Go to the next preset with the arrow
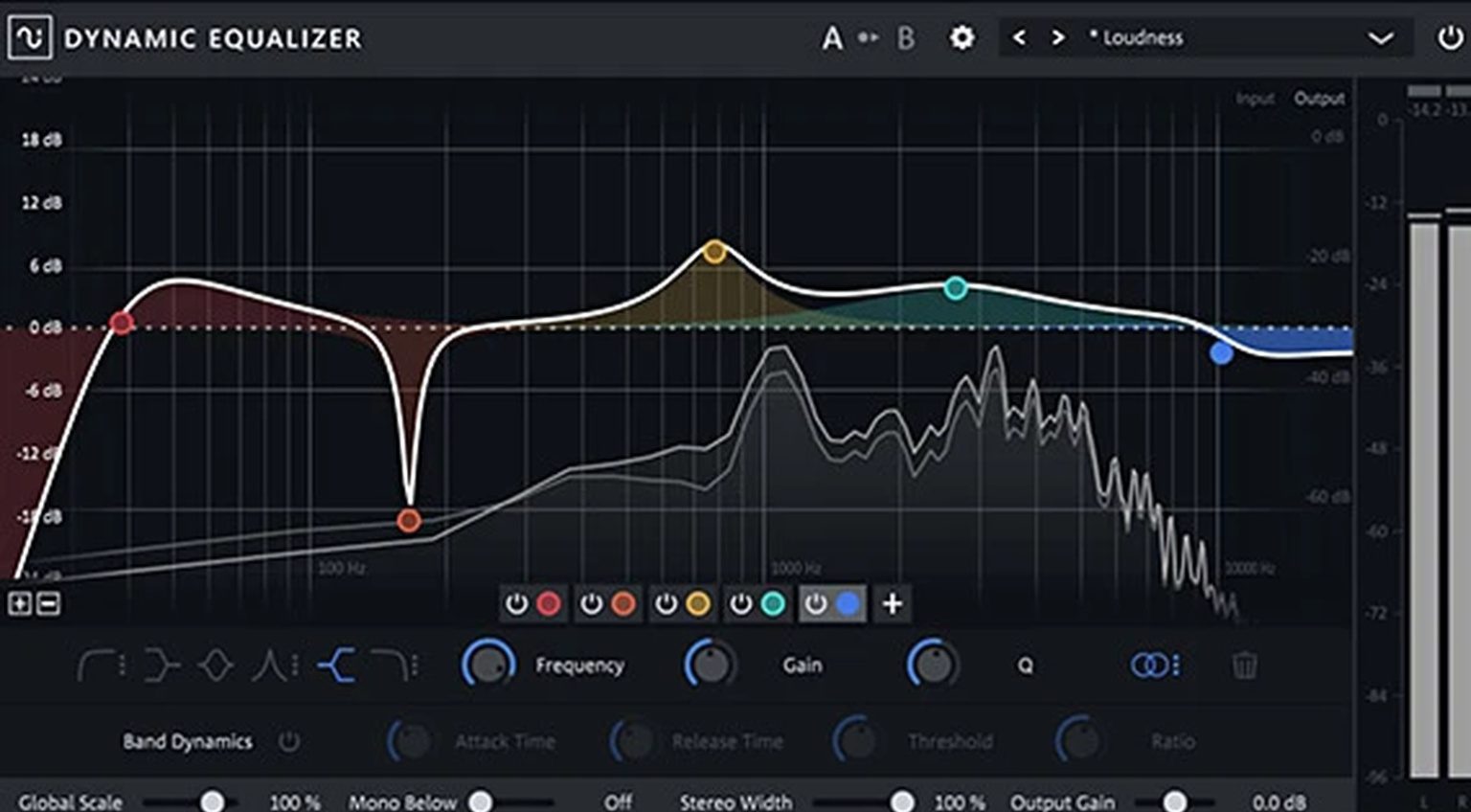Image resolution: width=1471 pixels, height=812 pixels. (x=1058, y=37)
